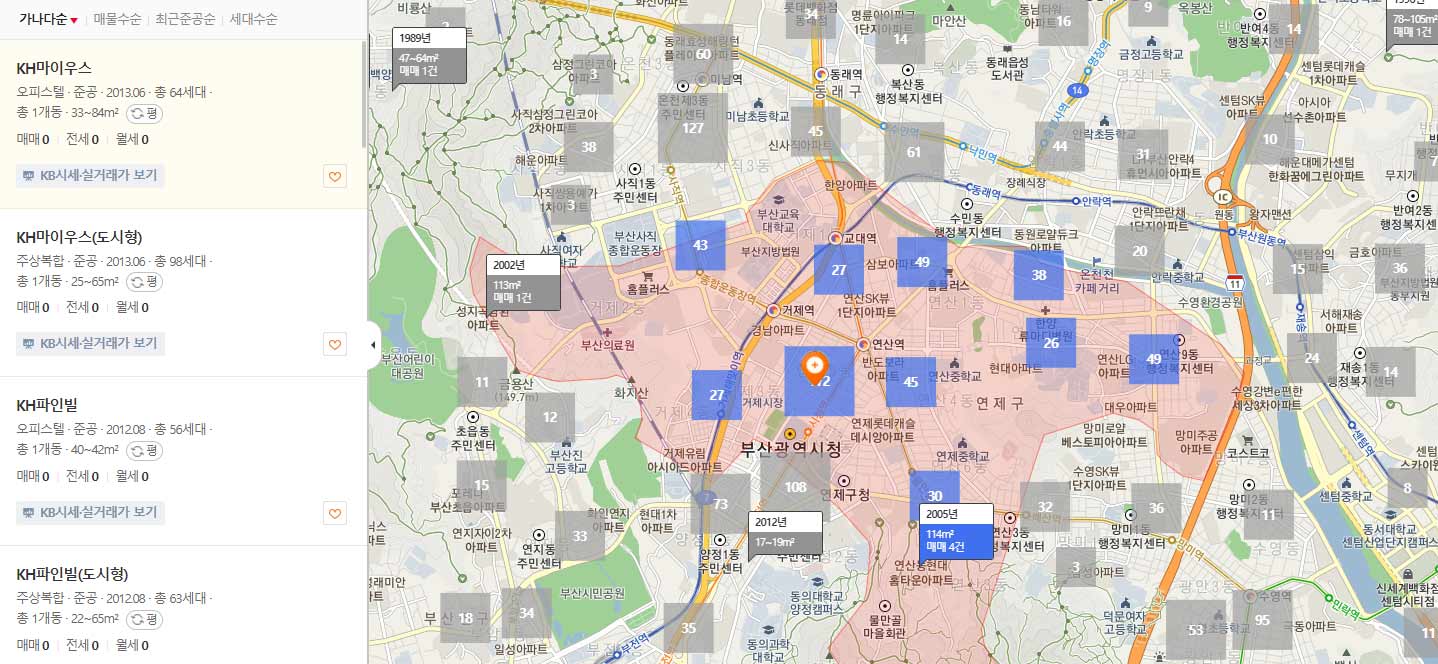Switch area unit to 평 for KH파인빌
1438x664 pixels.
(x=145, y=451)
